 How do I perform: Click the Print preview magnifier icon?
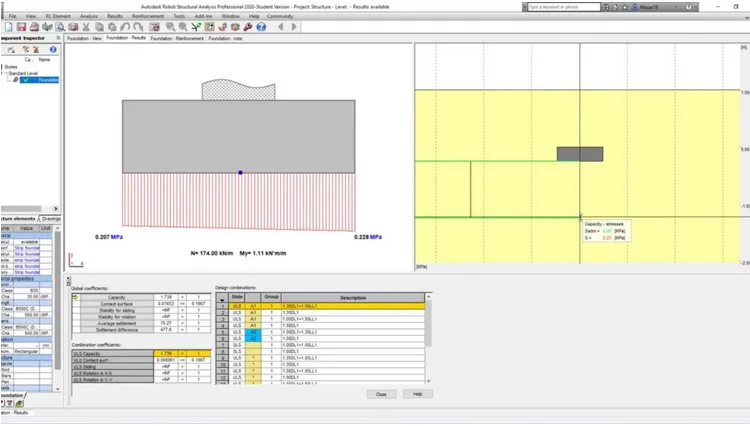(60, 27)
